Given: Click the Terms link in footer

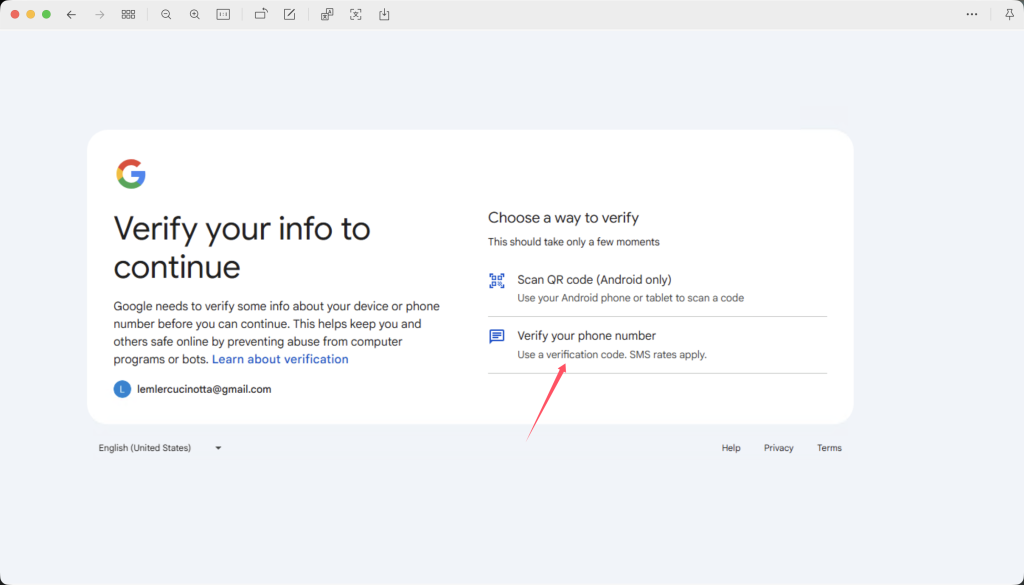Looking at the screenshot, I should (829, 448).
